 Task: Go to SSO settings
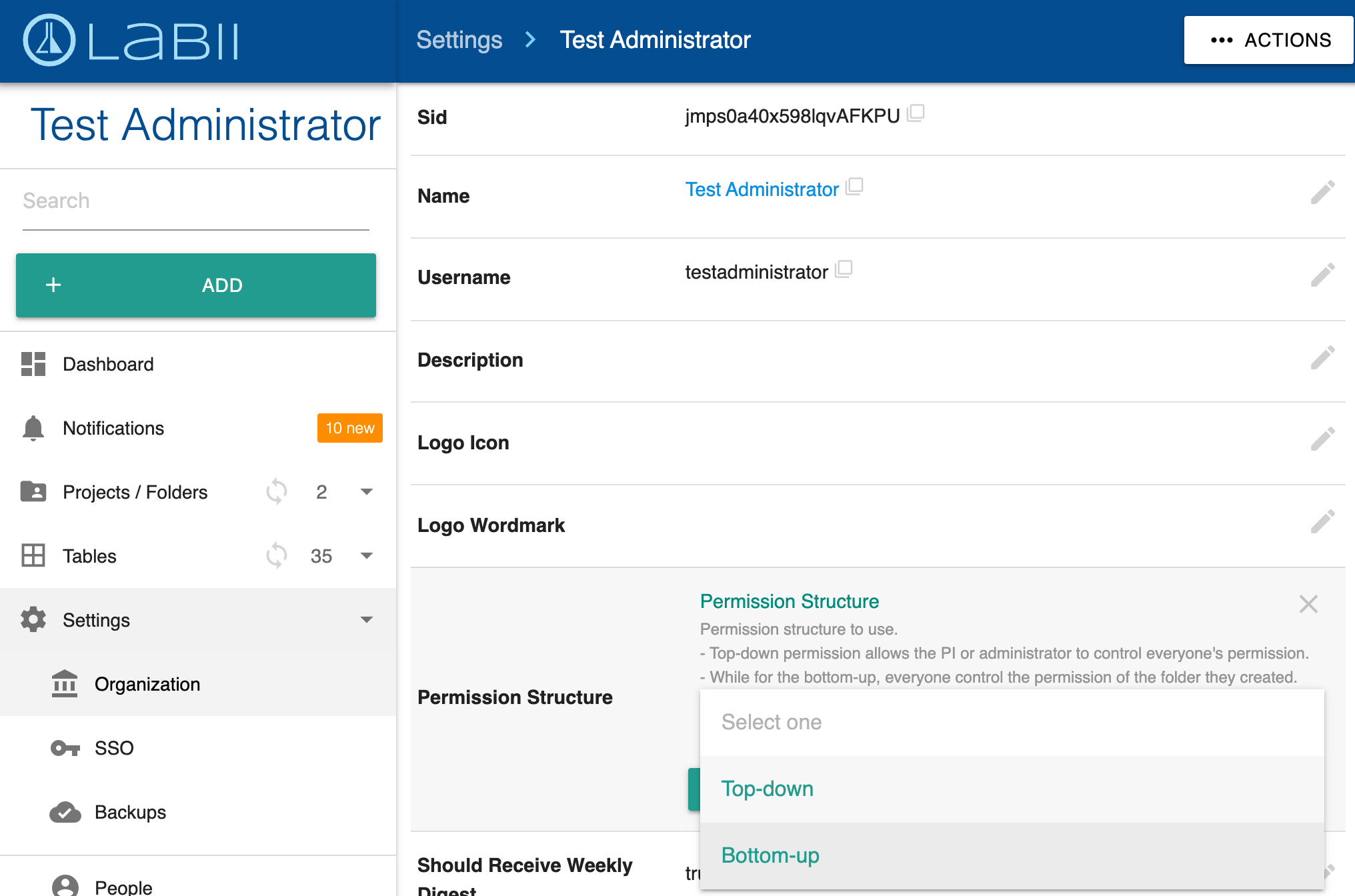114,748
